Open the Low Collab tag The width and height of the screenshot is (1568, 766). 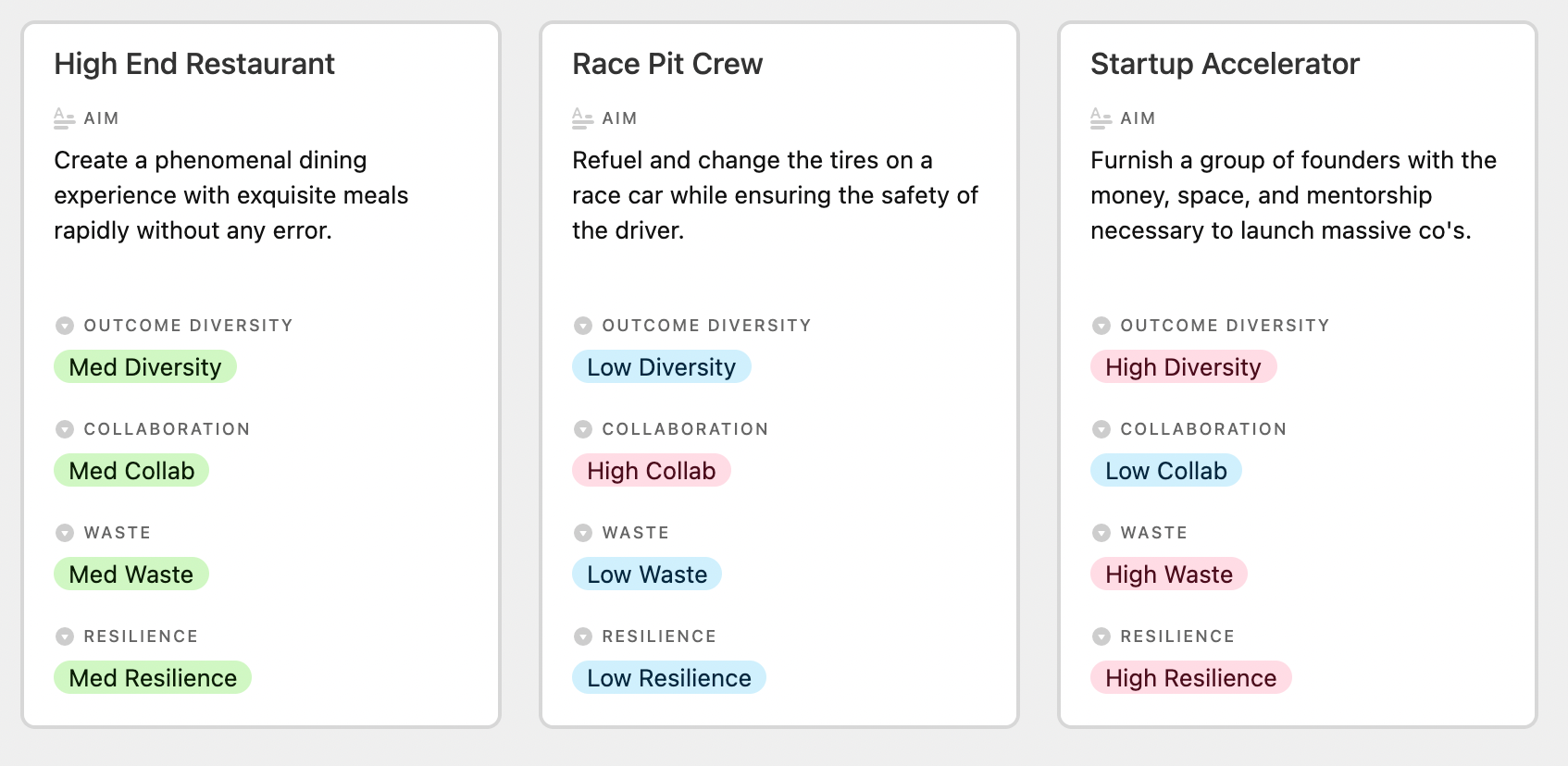[1166, 471]
